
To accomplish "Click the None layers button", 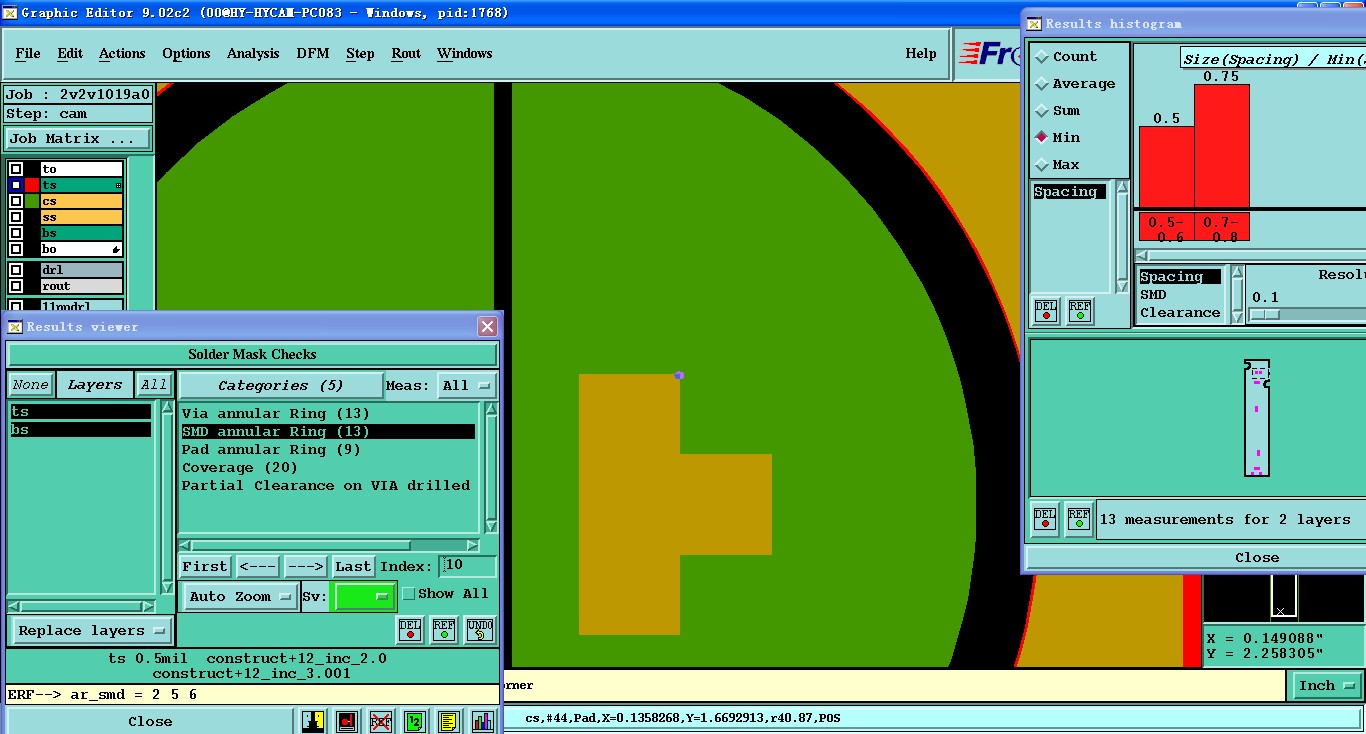I will pos(30,385).
